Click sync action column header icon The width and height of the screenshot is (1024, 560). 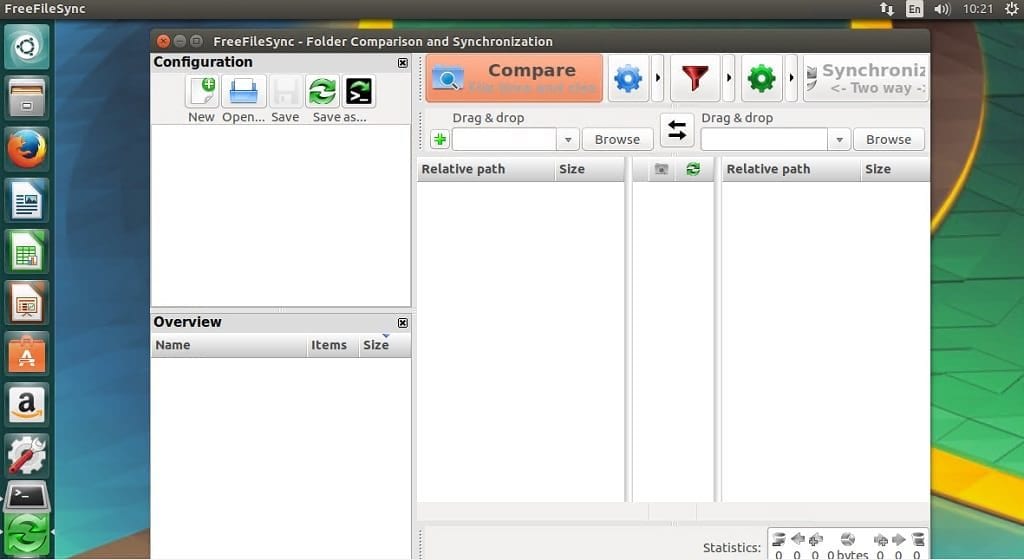694,169
